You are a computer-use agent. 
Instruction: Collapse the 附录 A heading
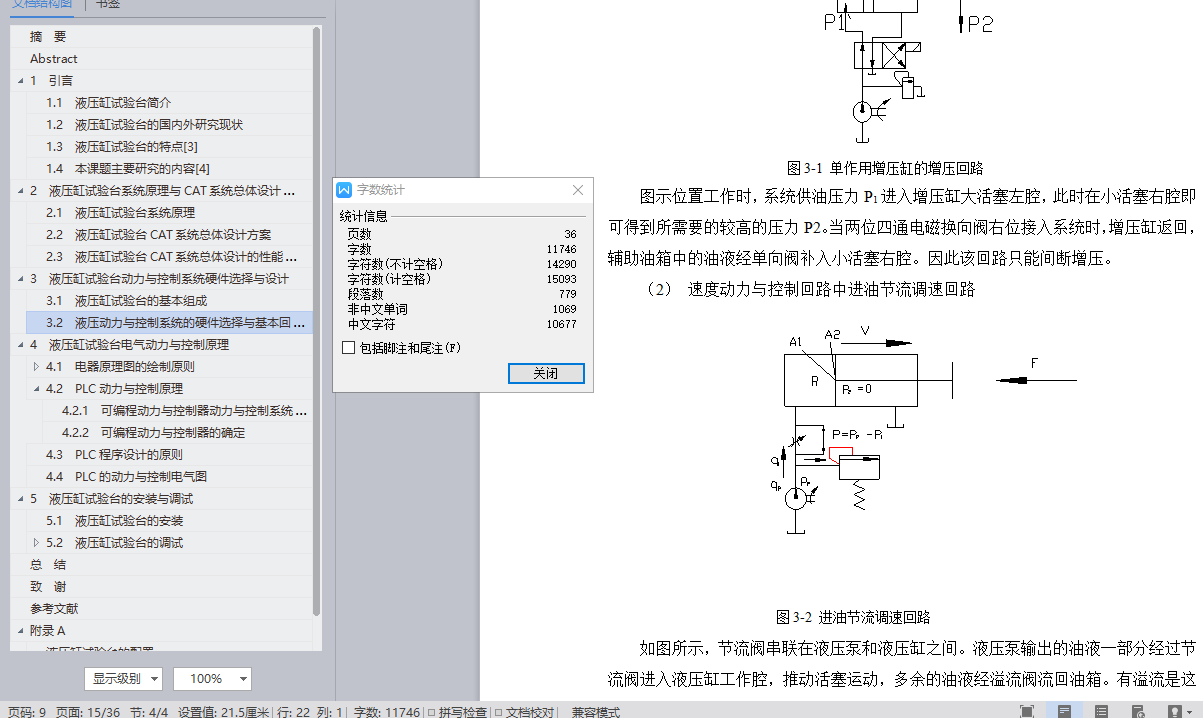tap(19, 631)
